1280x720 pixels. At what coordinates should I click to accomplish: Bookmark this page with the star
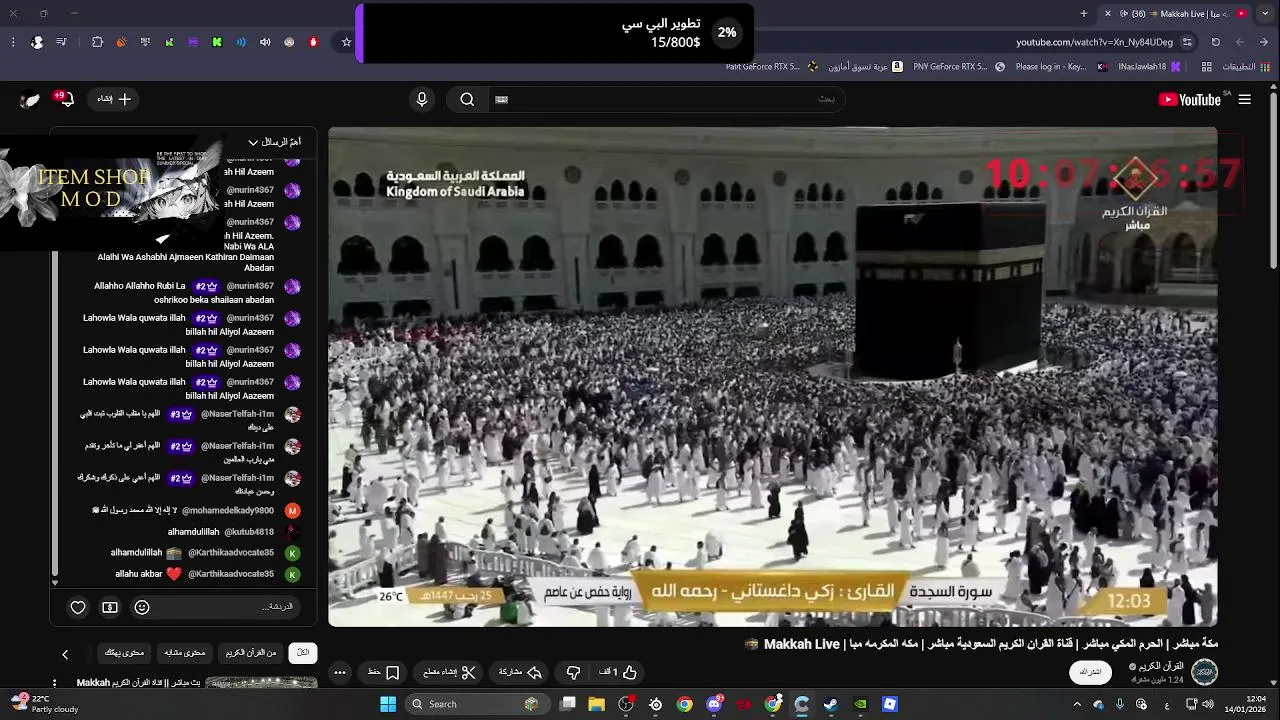[x=347, y=42]
